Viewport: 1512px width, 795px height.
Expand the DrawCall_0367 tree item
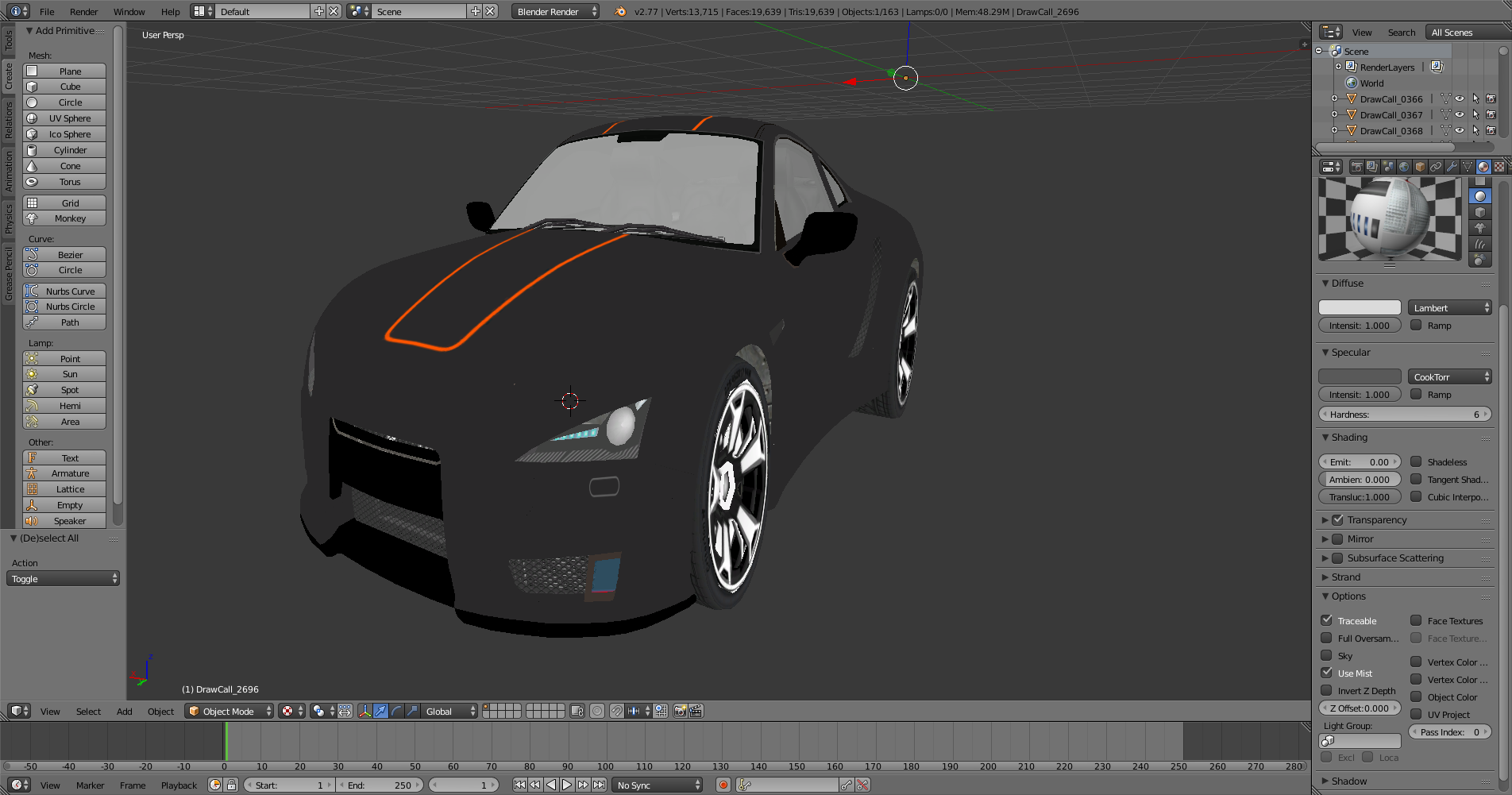click(x=1334, y=114)
